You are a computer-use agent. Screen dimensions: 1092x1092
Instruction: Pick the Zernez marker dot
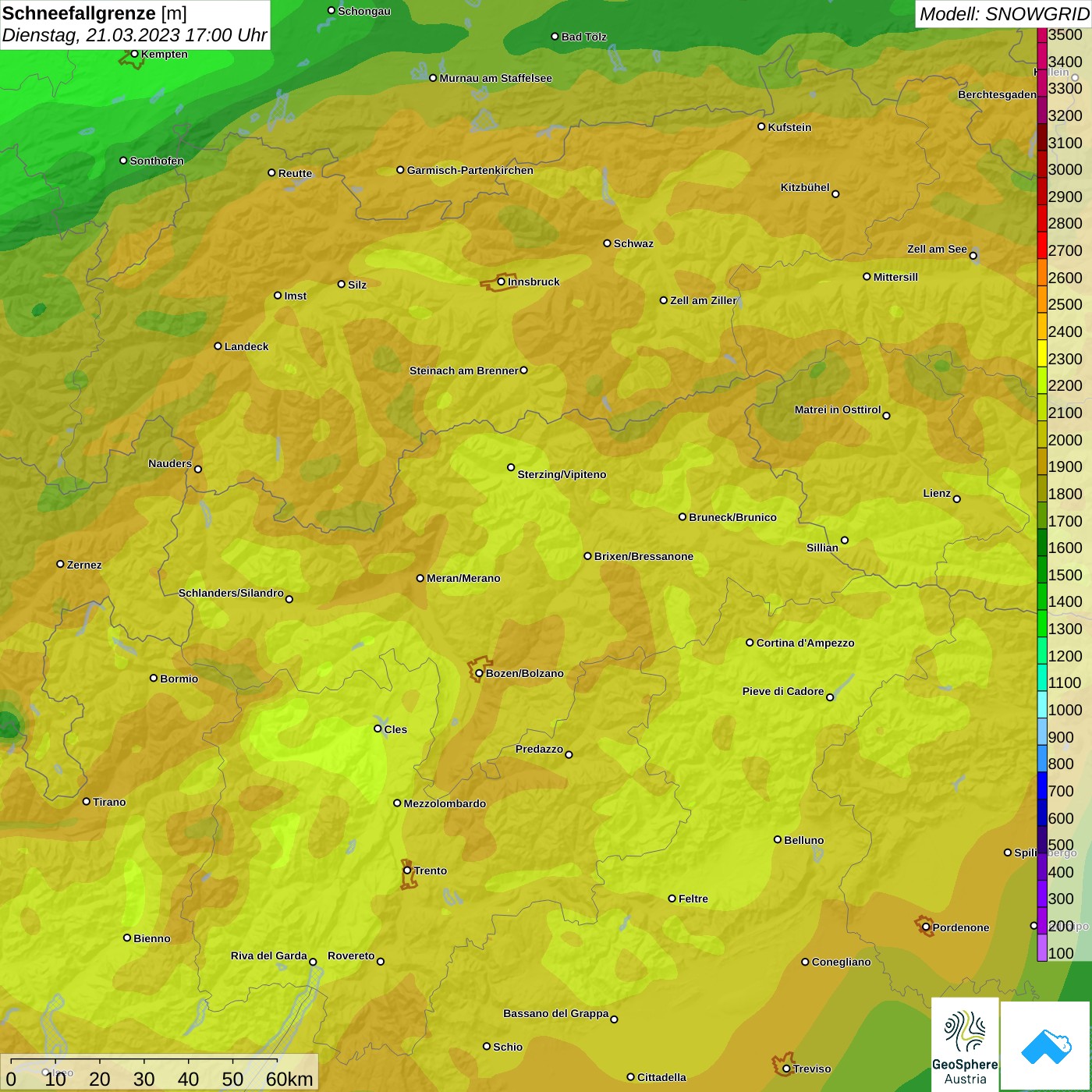click(60, 564)
